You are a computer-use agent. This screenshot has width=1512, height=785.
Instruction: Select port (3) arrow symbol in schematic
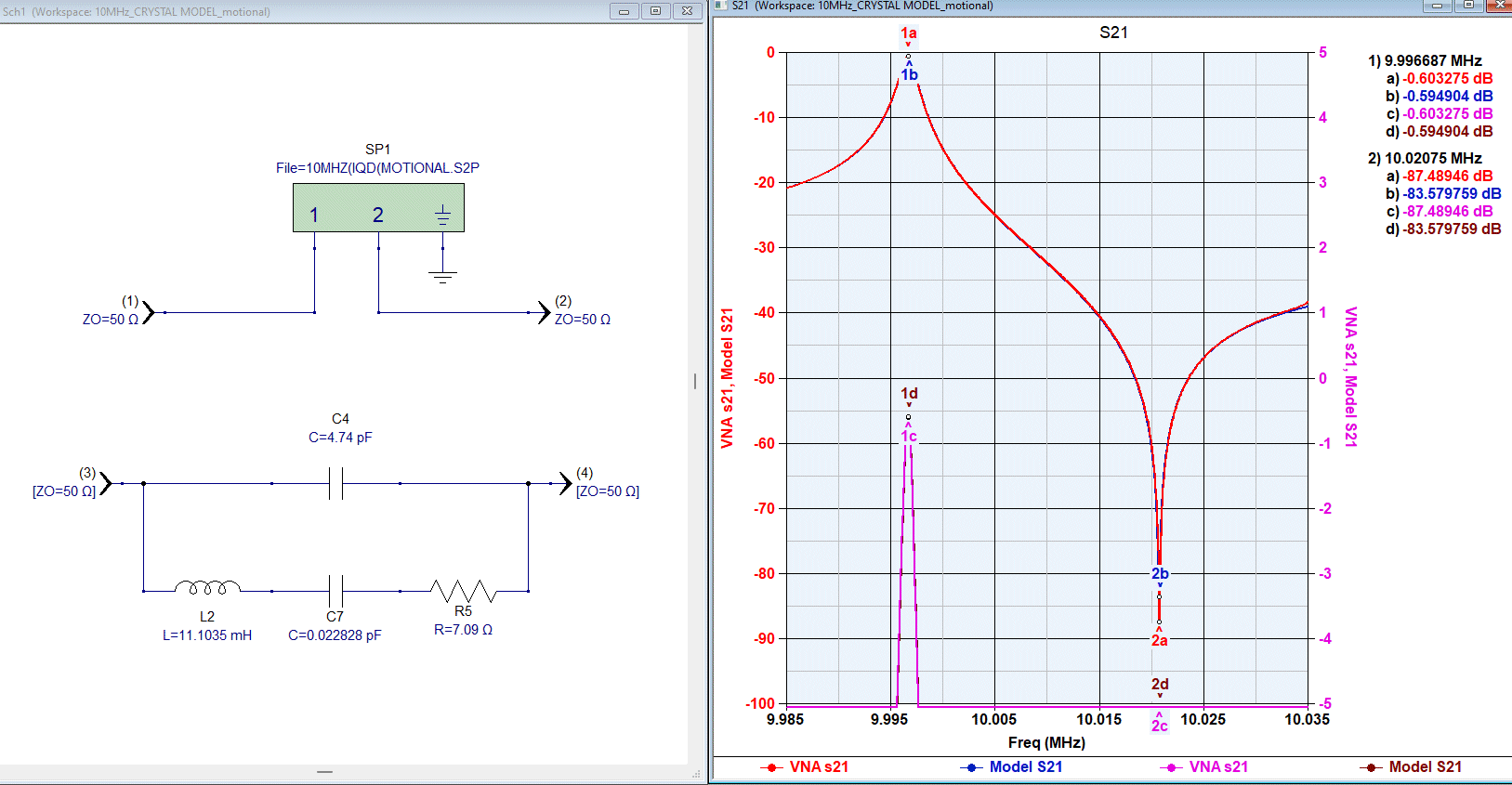(x=106, y=483)
